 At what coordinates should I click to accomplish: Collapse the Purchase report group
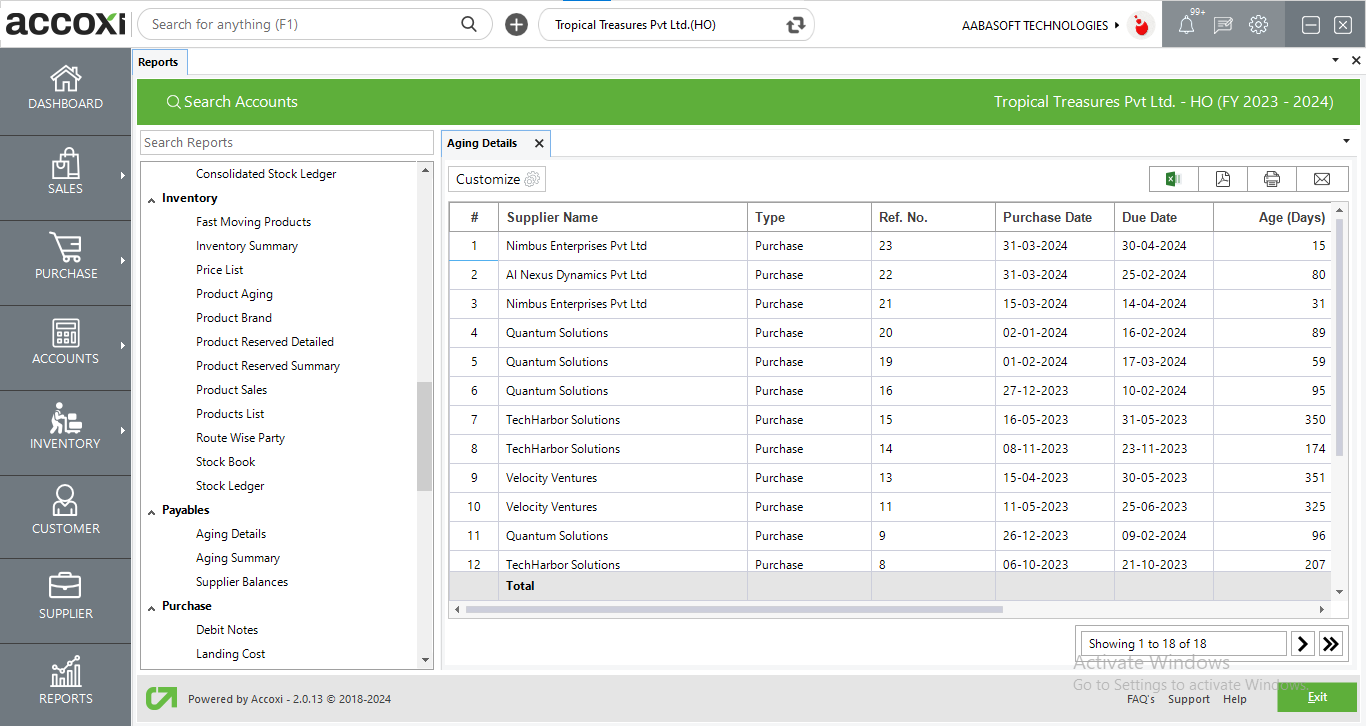click(x=152, y=607)
